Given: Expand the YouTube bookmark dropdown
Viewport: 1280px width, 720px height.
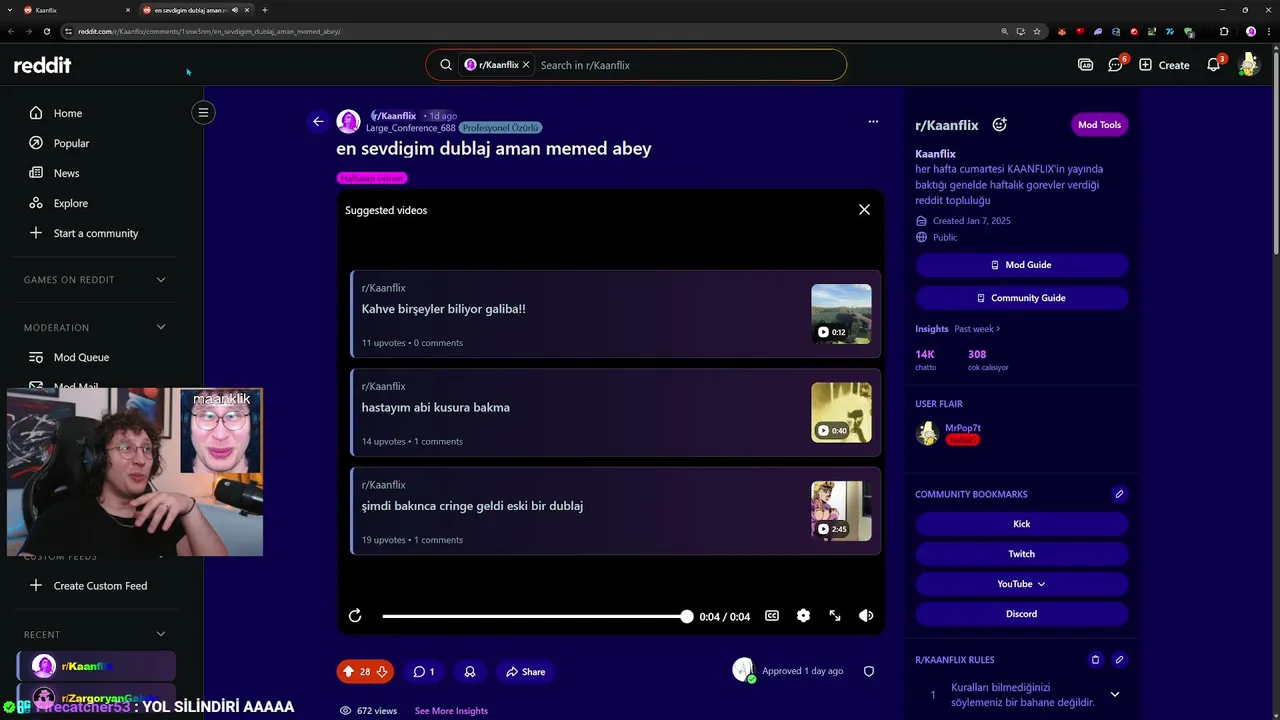Looking at the screenshot, I should click(x=1021, y=584).
